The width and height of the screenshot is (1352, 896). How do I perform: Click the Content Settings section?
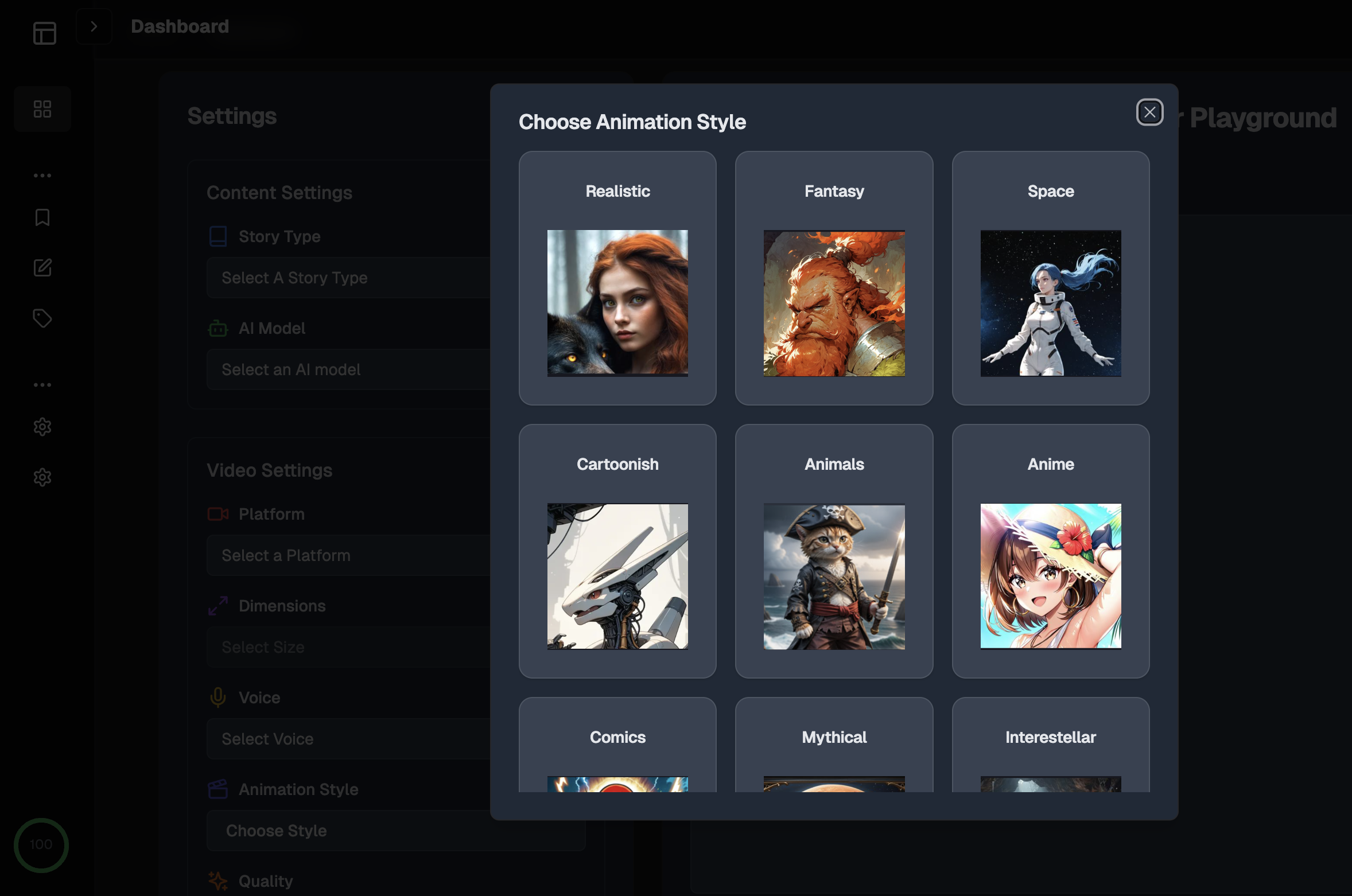[x=279, y=191]
